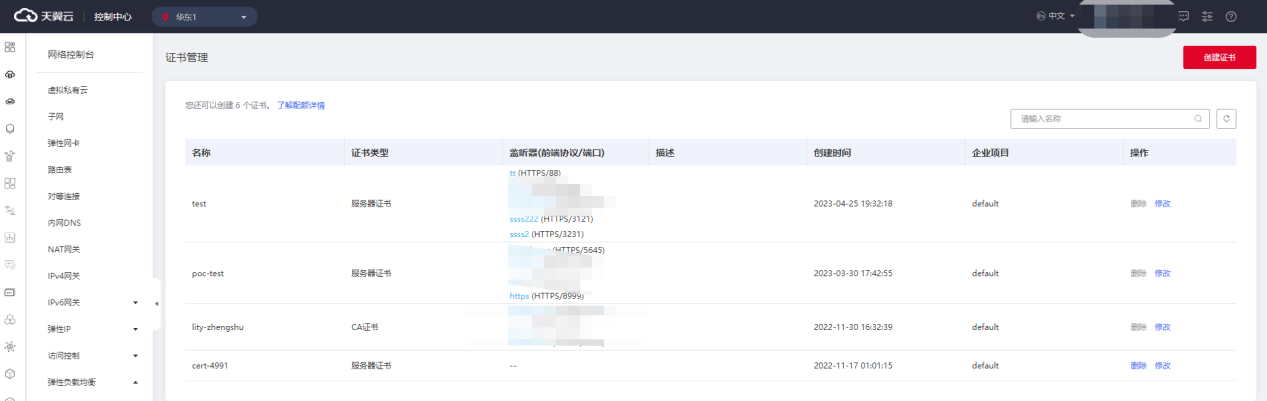Open 弹性网卡 in sidebar
The image size is (1267, 401).
point(64,143)
